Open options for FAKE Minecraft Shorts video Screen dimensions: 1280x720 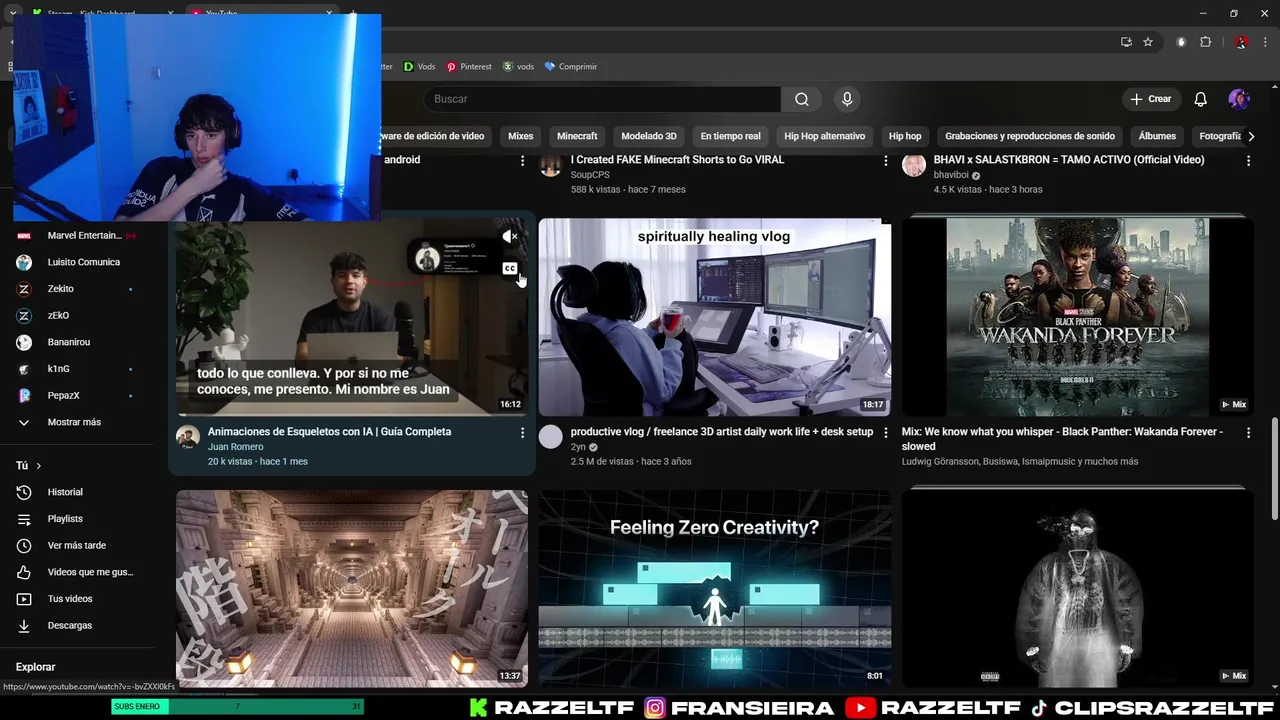point(885,160)
